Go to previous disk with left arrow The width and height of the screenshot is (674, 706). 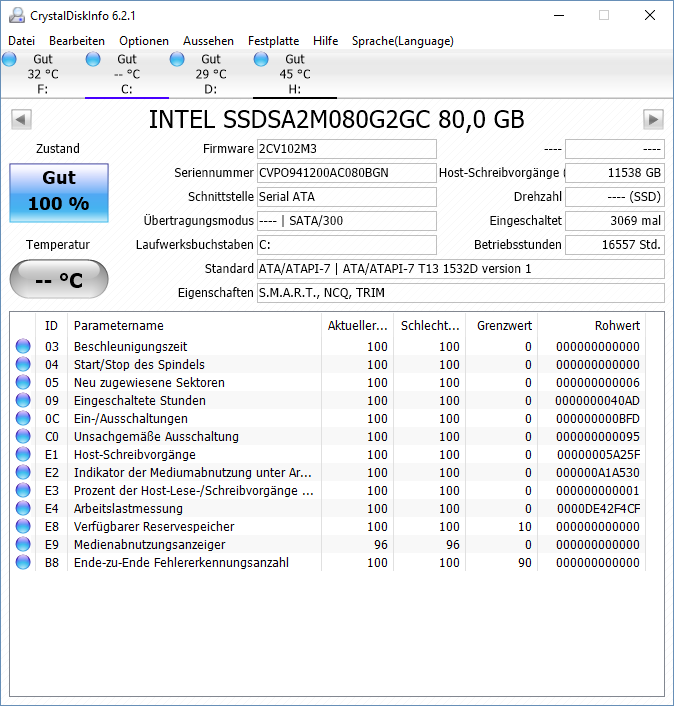pyautogui.click(x=21, y=120)
